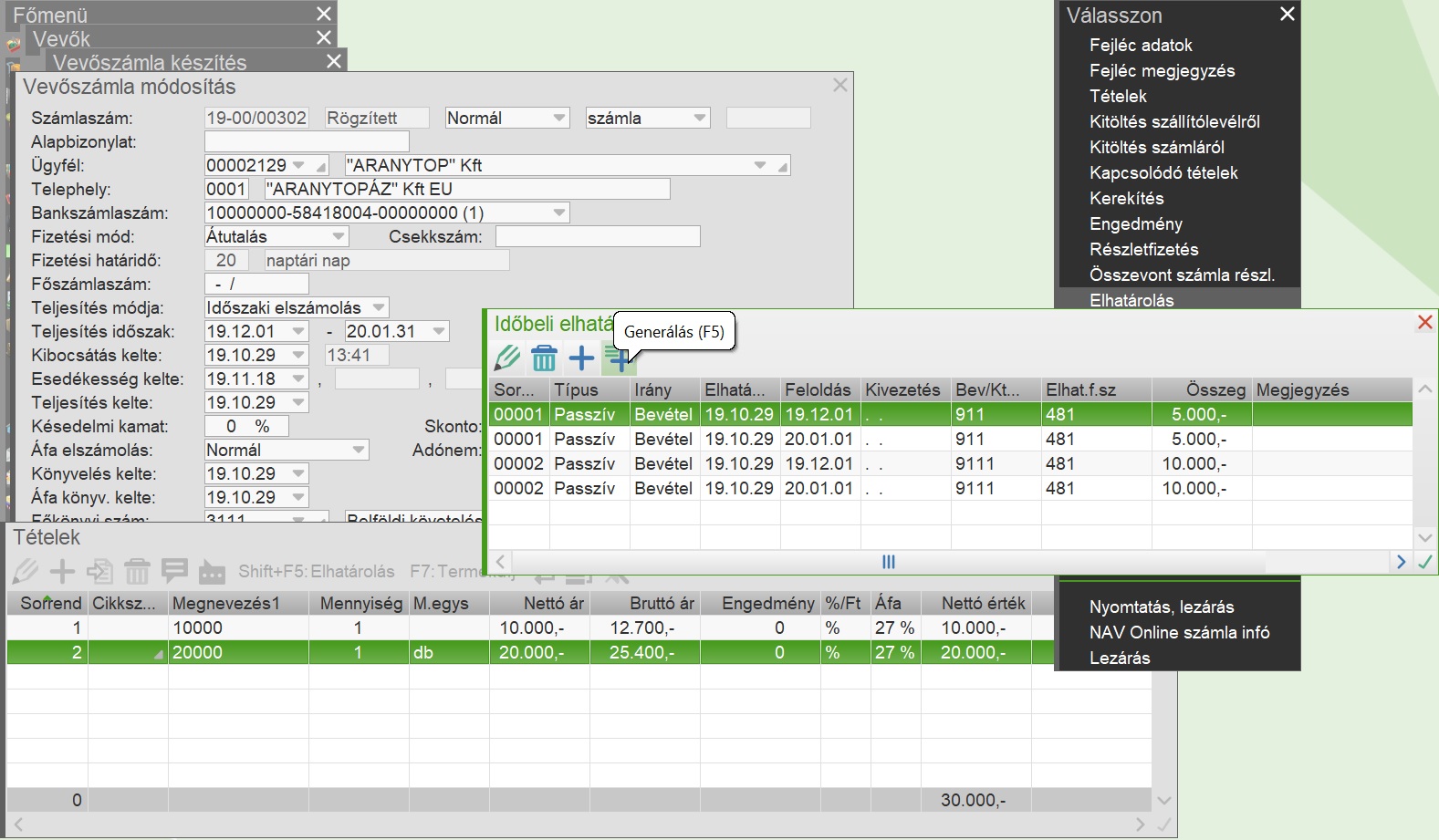Image resolution: width=1439 pixels, height=840 pixels.
Task: Choose Összevont számla részl. menu item
Action: (1182, 275)
